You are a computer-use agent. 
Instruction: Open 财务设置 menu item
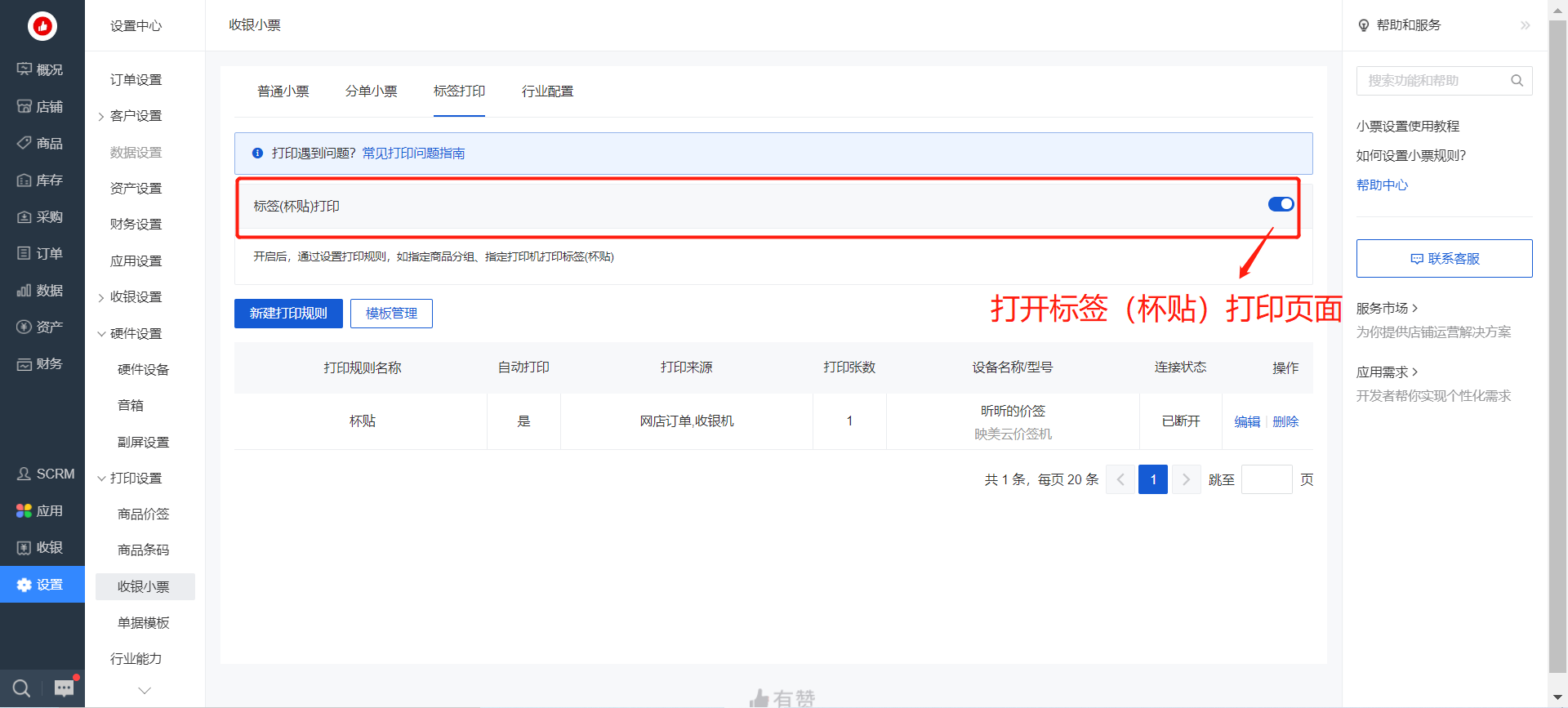tap(136, 224)
